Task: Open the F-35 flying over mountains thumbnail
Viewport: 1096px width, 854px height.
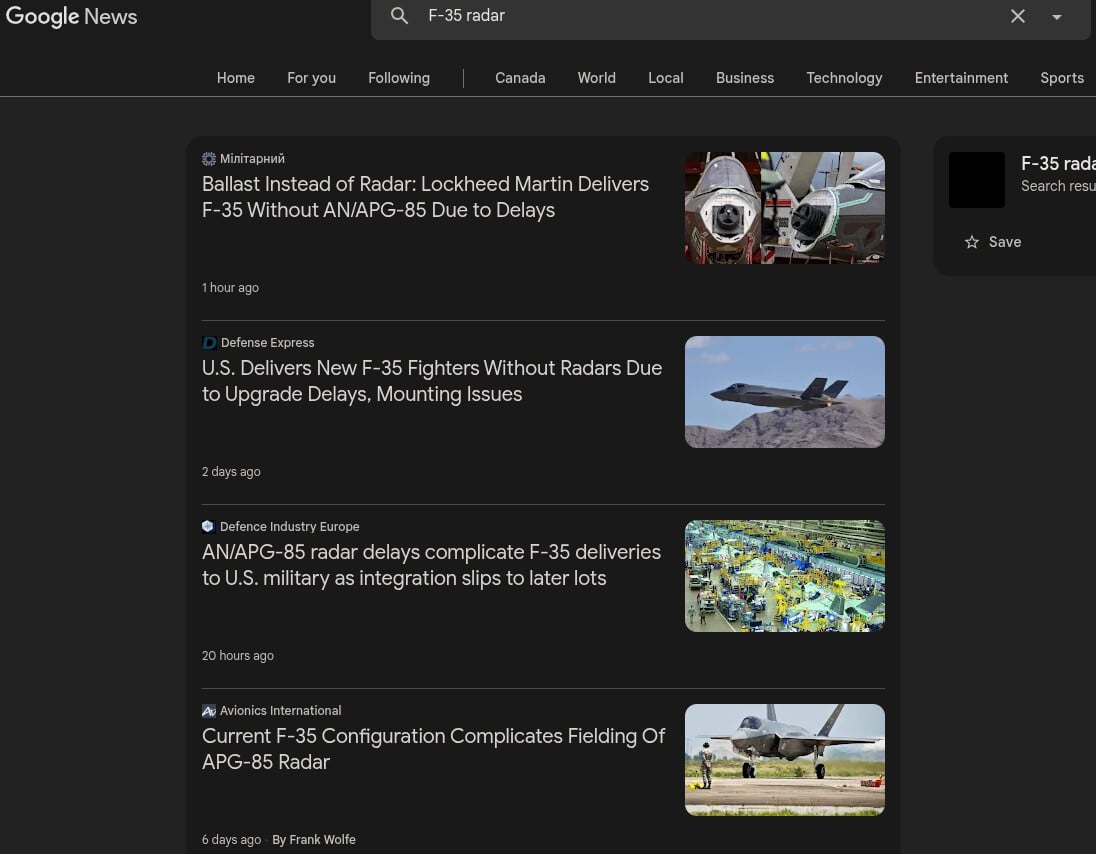Action: tap(784, 392)
